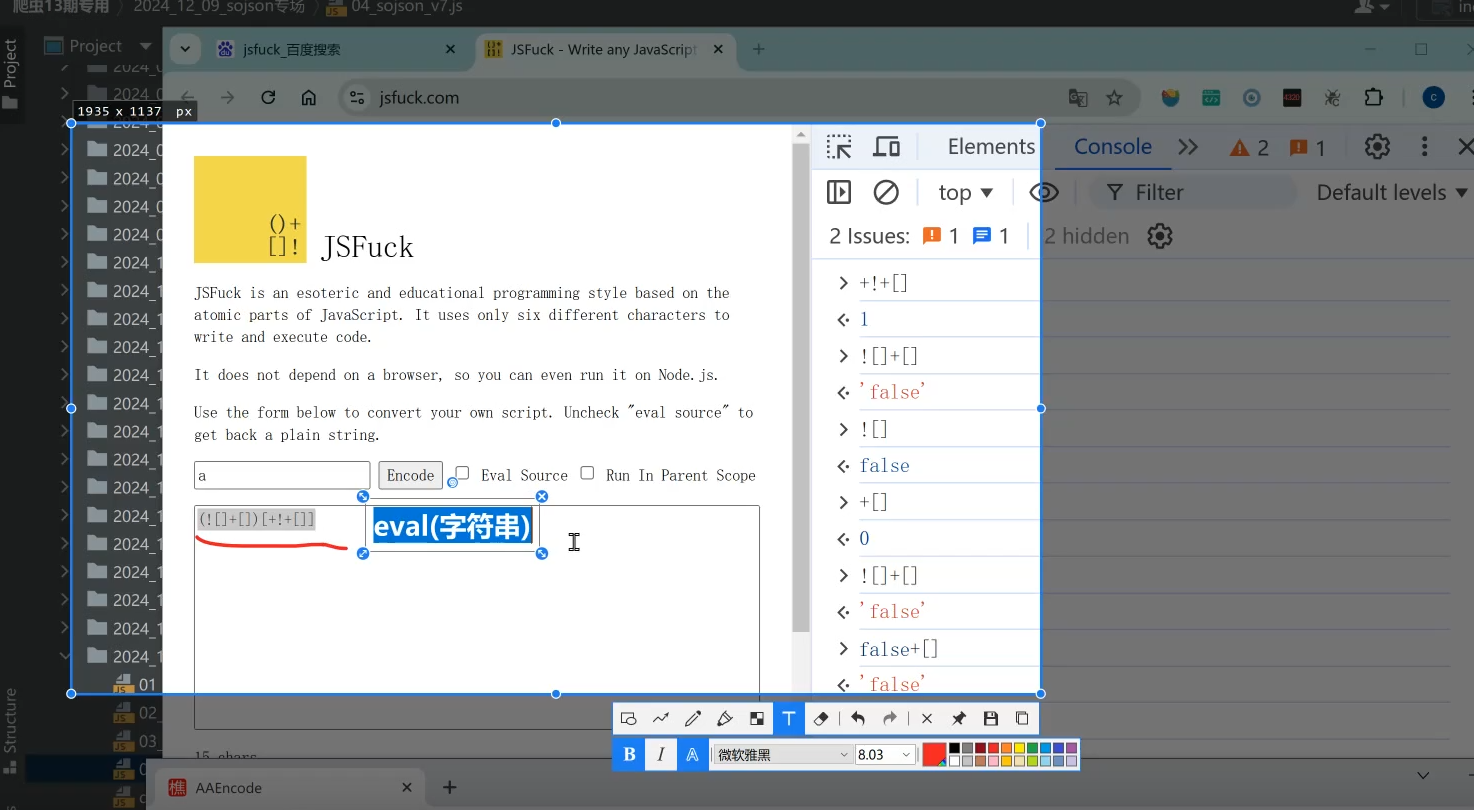Viewport: 1474px width, 810px height.
Task: Switch to the Console tab
Action: 1113,147
